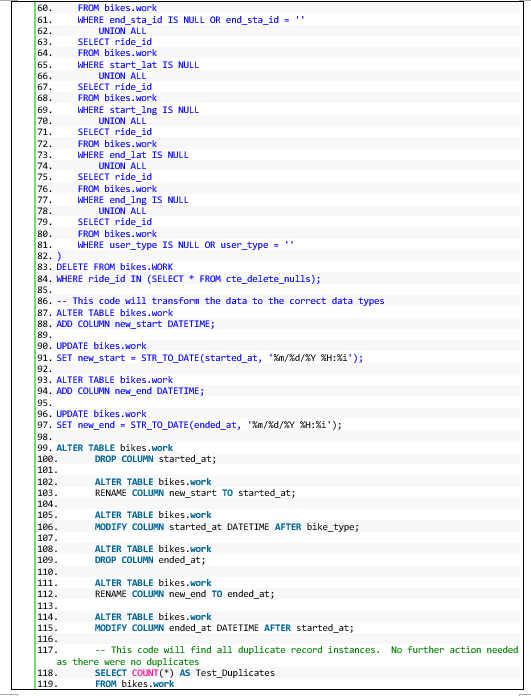Click line 106 MODIFY COLUMN started_at DATETIME
This screenshot has width=531, height=696.
point(227,527)
